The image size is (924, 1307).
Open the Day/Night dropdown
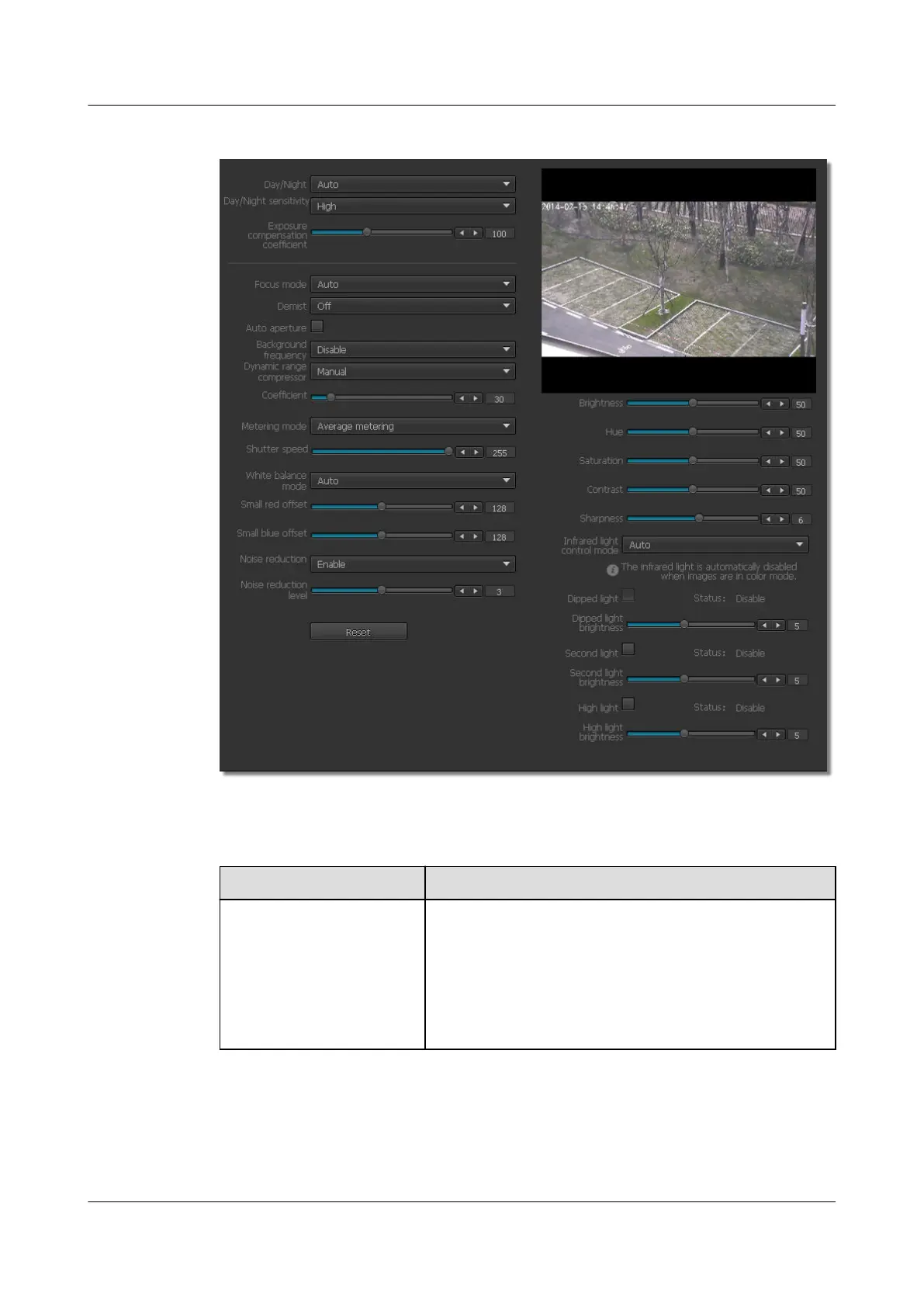413,184
